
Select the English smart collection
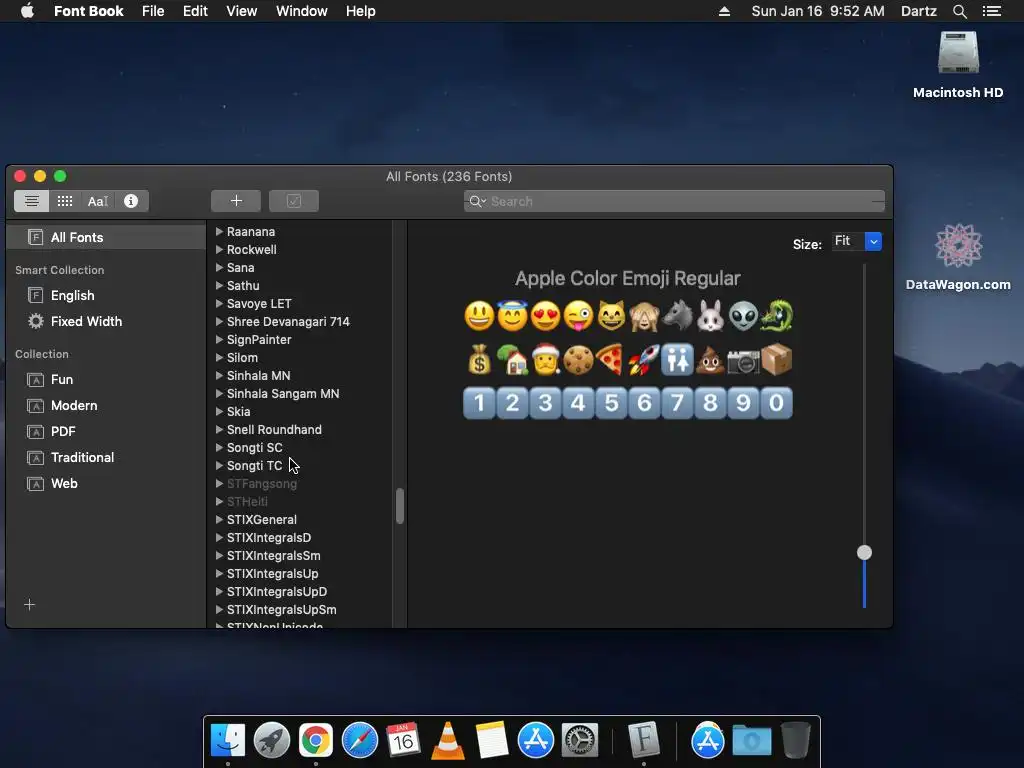(72, 295)
